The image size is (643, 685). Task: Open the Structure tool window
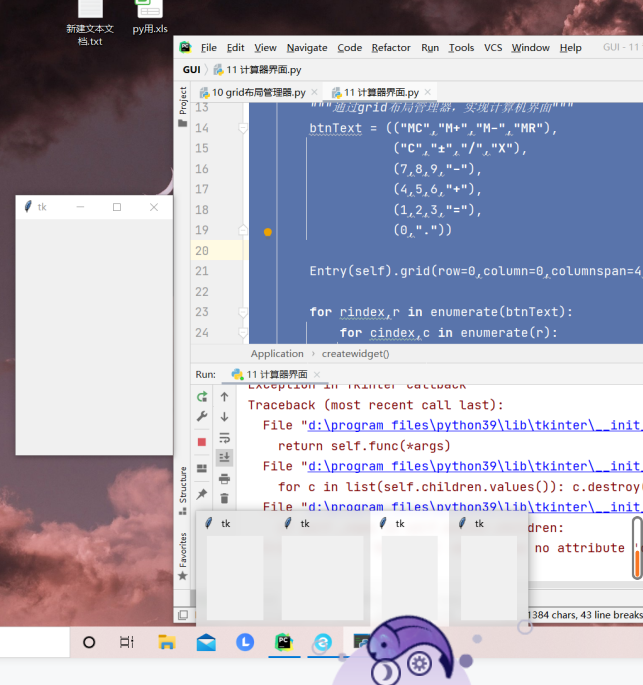pos(183,490)
